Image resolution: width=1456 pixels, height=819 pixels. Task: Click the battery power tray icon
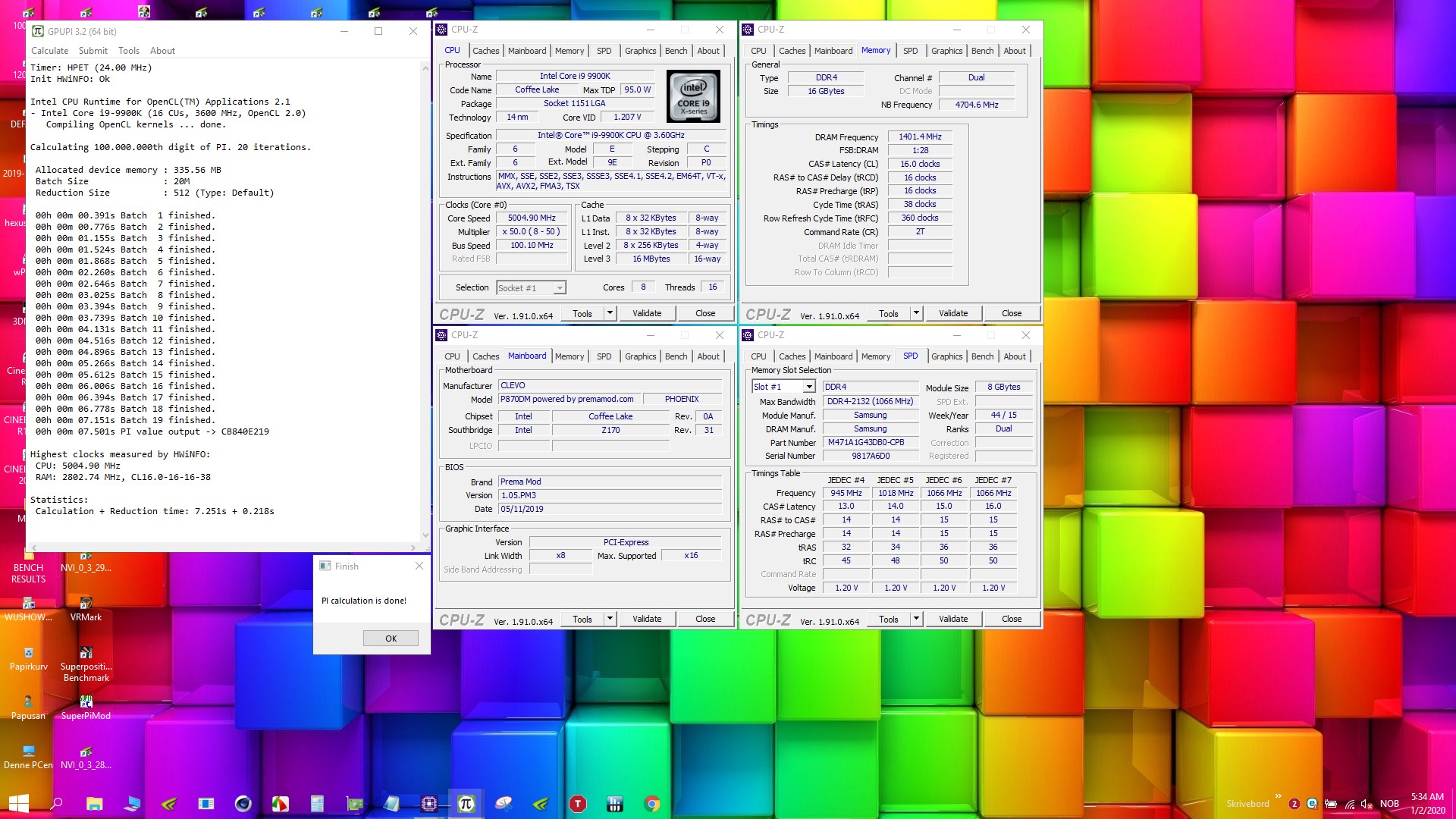[1331, 804]
